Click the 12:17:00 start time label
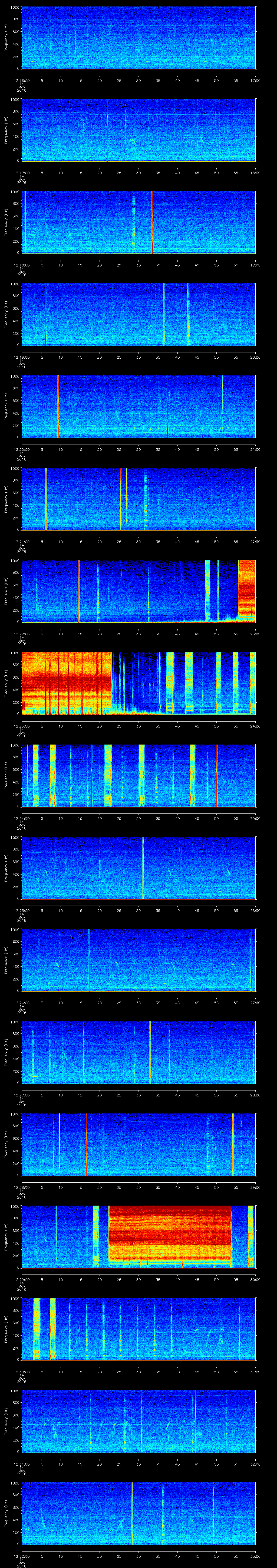 pyautogui.click(x=21, y=173)
